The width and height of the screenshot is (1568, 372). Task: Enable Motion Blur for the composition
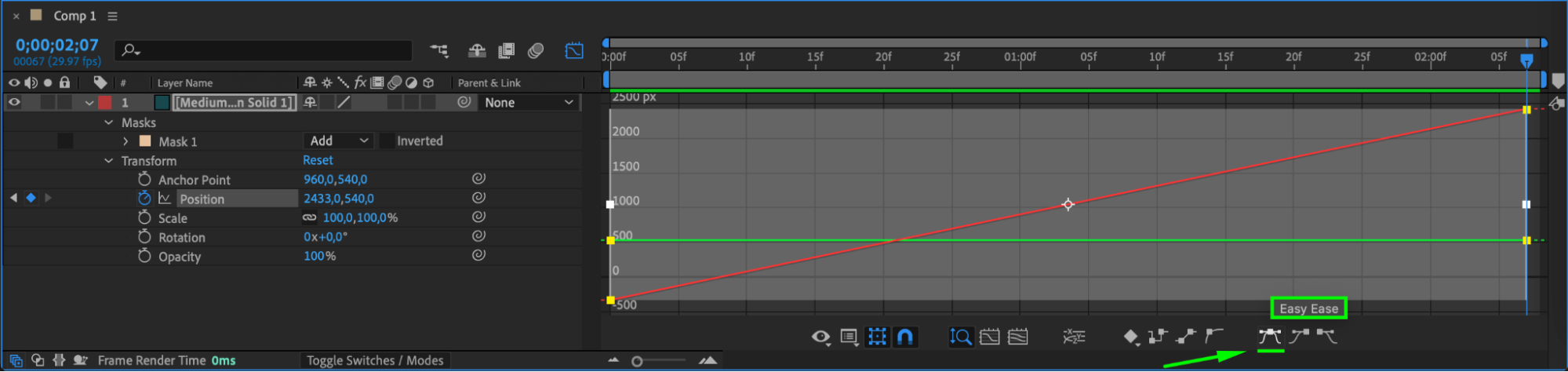coord(537,51)
